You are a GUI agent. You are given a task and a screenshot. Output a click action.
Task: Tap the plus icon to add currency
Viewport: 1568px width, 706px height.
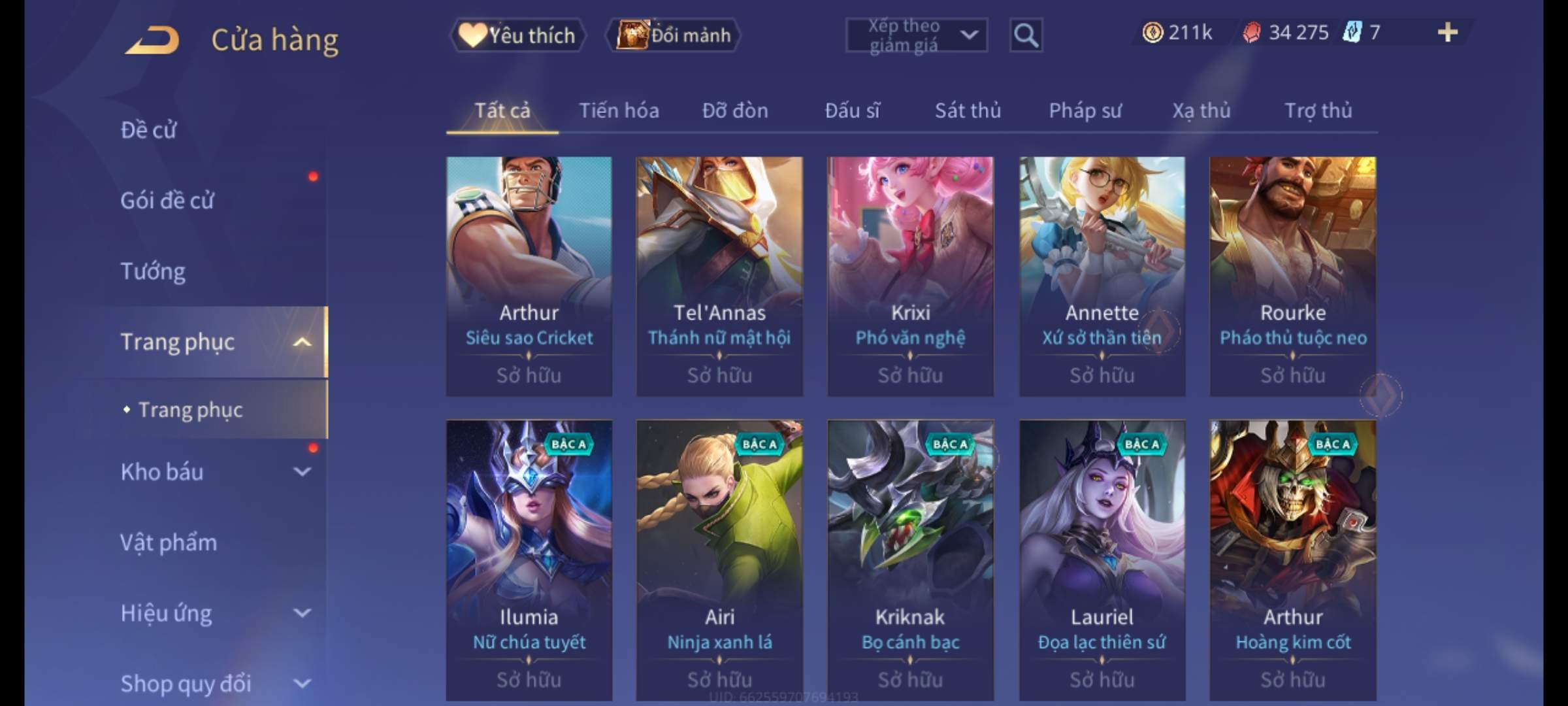coord(1448,32)
